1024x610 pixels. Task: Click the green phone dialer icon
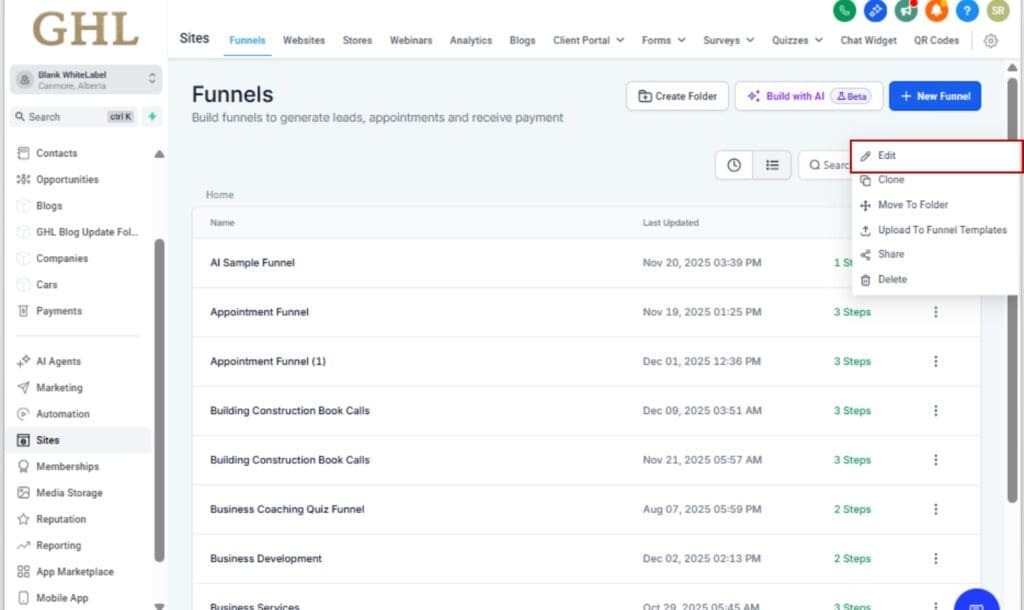pos(846,10)
